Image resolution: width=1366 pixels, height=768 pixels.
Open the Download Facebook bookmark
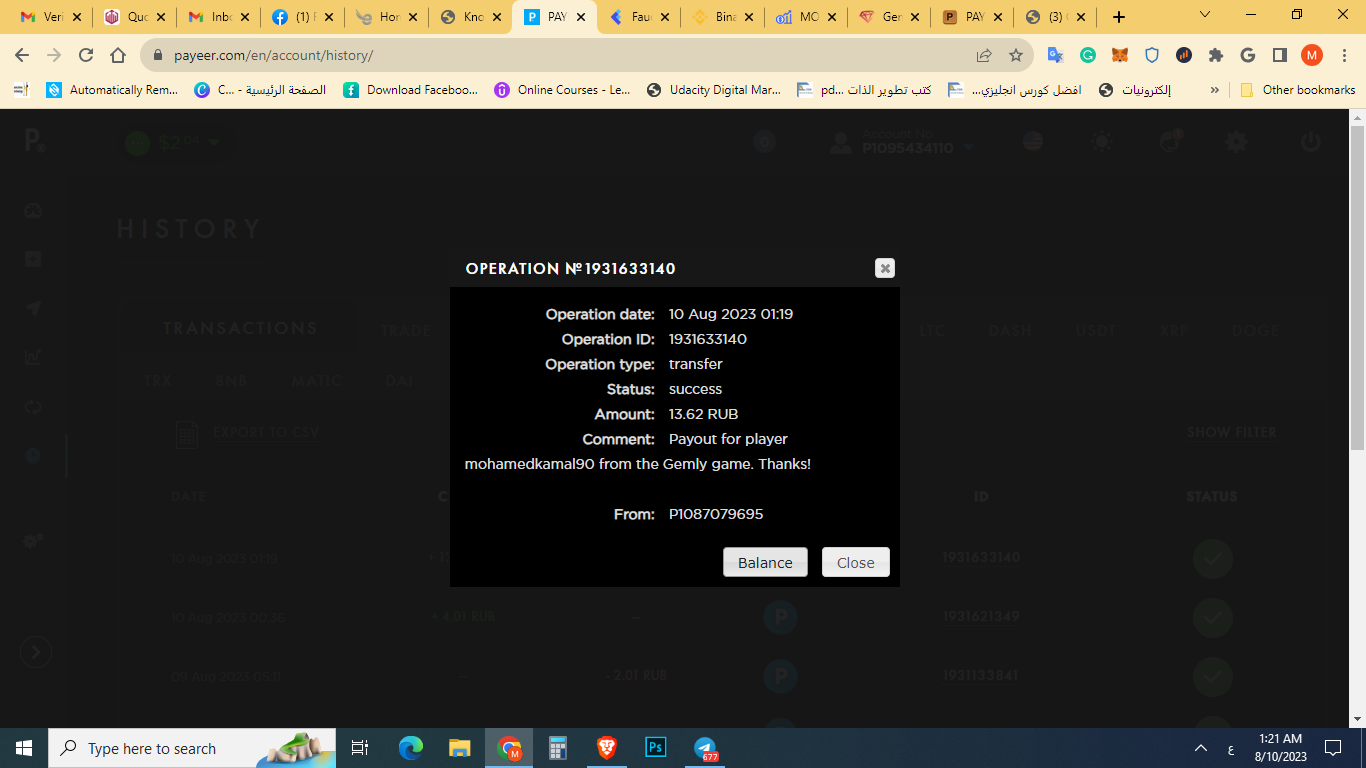pos(410,90)
